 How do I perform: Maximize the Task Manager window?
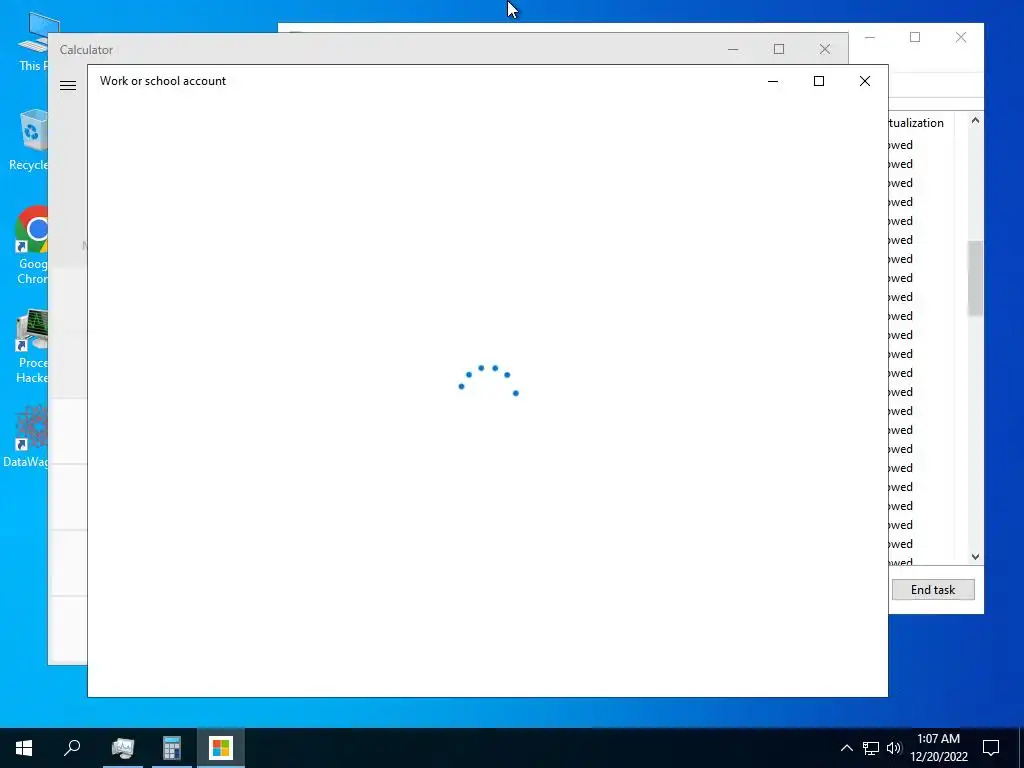(915, 37)
